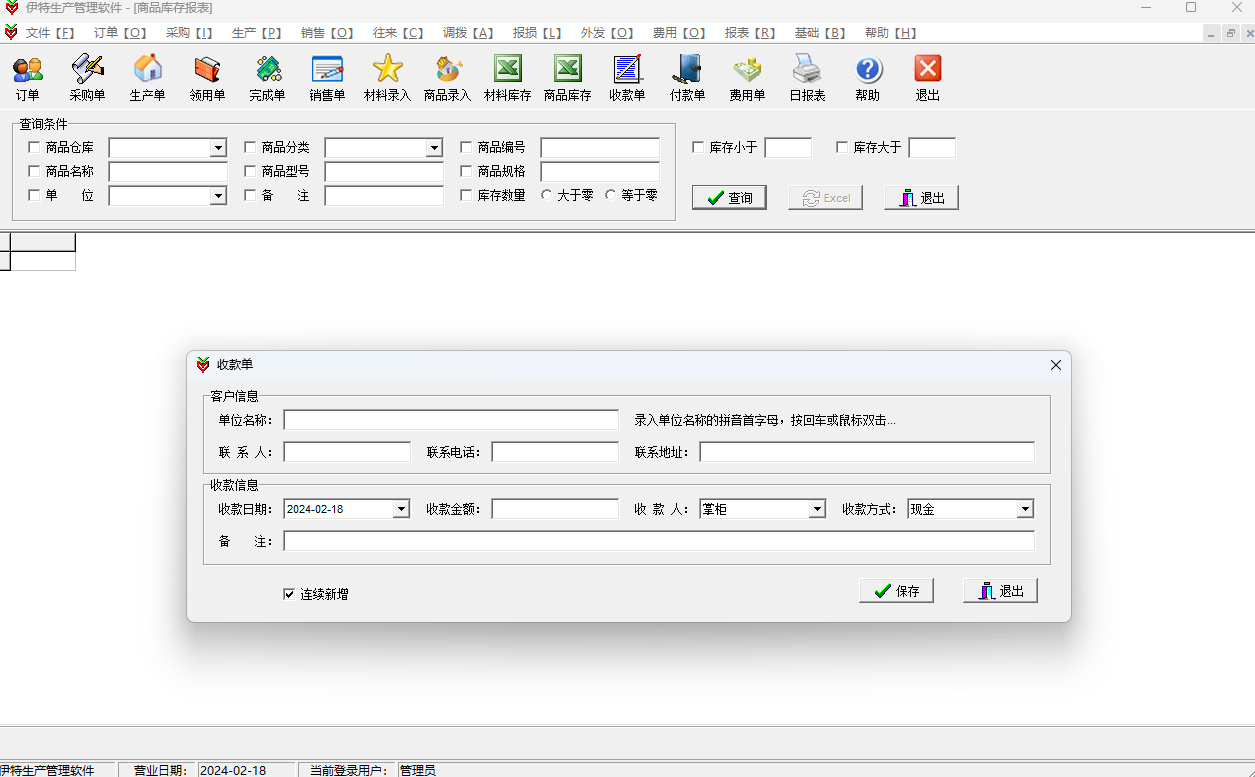Click the 帮助 question mark icon
This screenshot has height=777, width=1255.
coord(868,69)
